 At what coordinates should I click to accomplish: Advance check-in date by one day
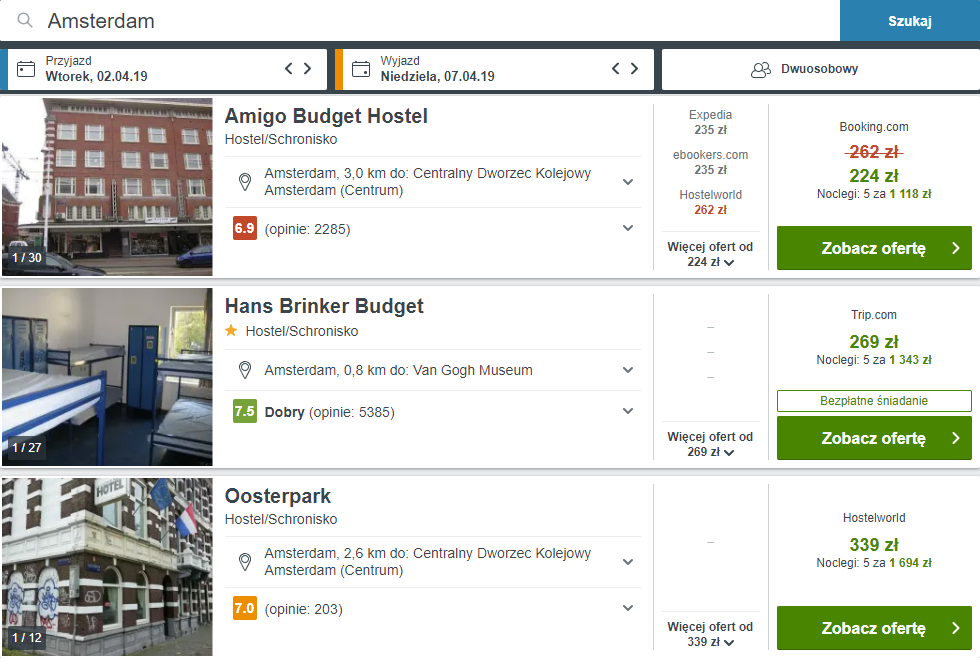coord(308,69)
